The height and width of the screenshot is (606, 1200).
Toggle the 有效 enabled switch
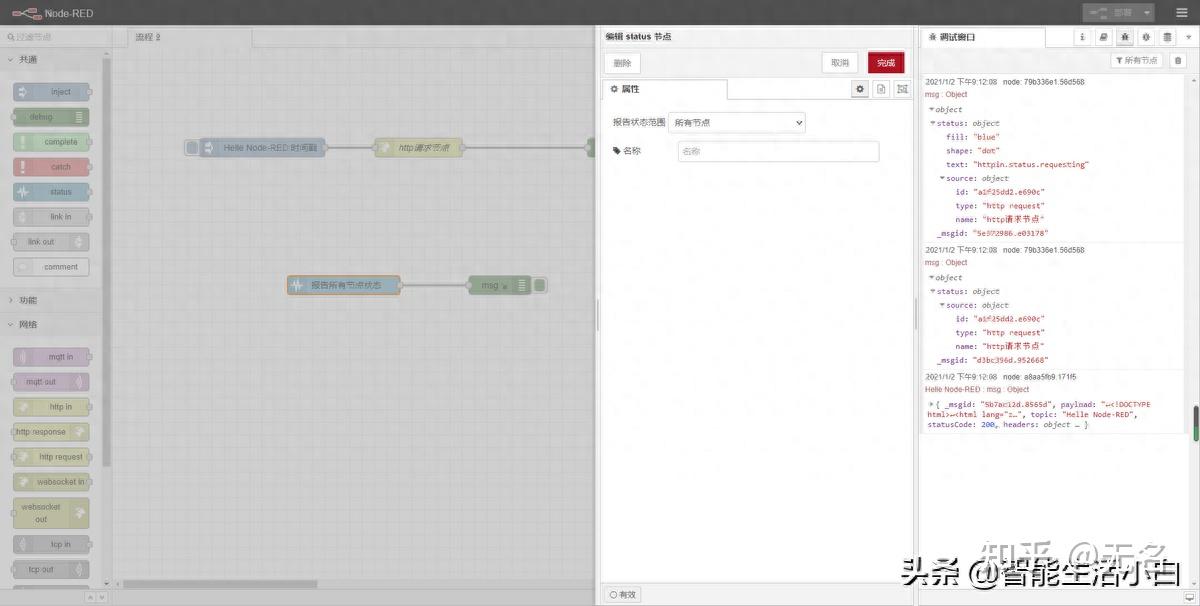(x=622, y=594)
